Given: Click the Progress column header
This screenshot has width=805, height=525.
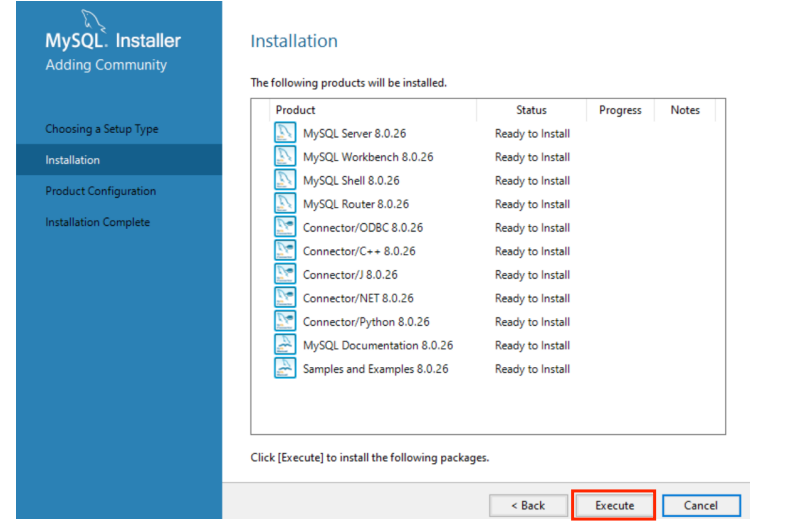Looking at the screenshot, I should pos(620,110).
